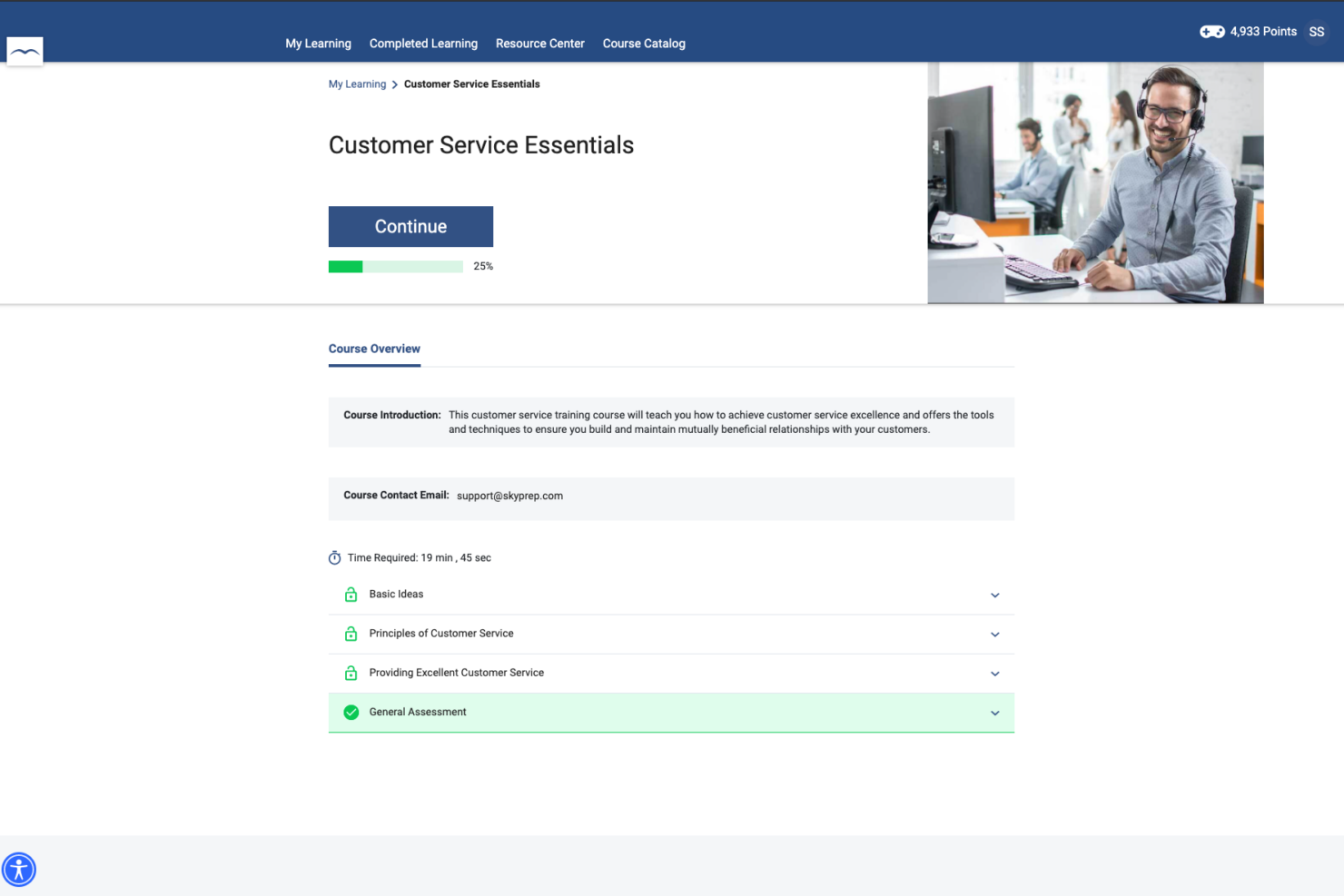Image resolution: width=1344 pixels, height=896 pixels.
Task: Click green checkmark beside General Assessment
Action: (x=351, y=713)
